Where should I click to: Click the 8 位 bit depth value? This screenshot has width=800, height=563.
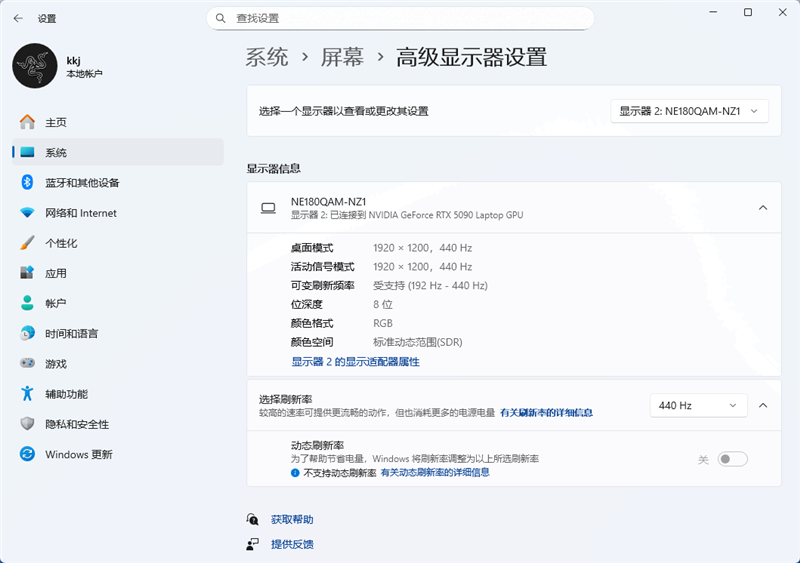tap(383, 305)
